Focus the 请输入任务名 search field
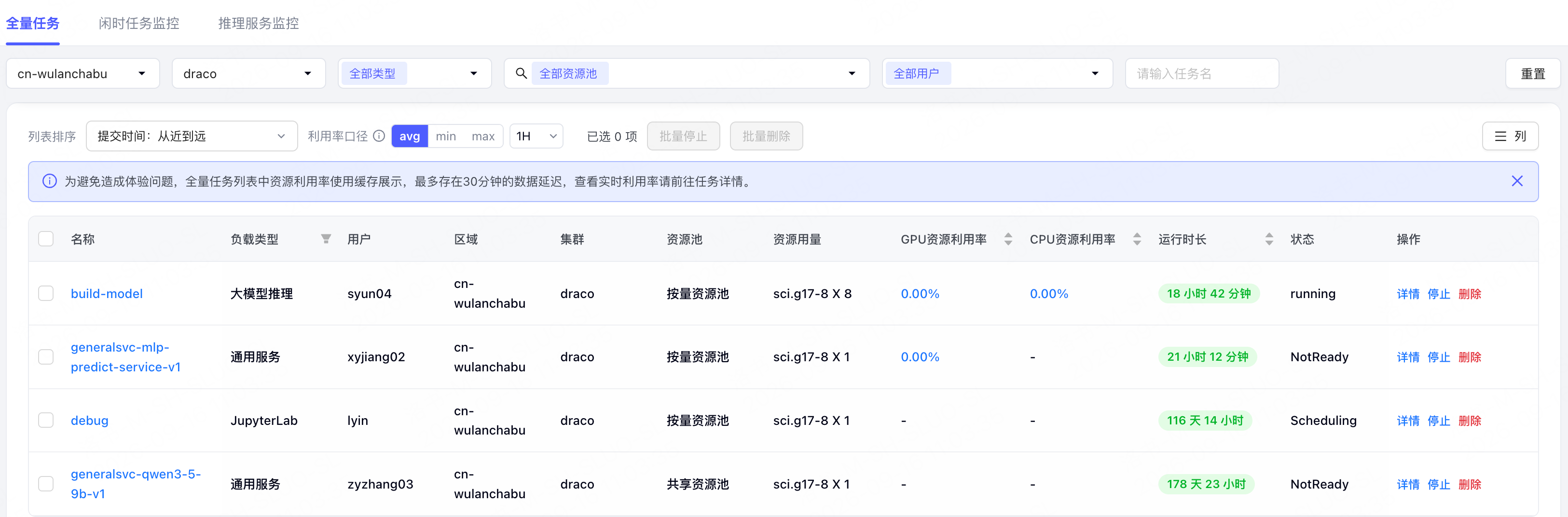Viewport: 1568px width, 517px height. click(x=1201, y=74)
